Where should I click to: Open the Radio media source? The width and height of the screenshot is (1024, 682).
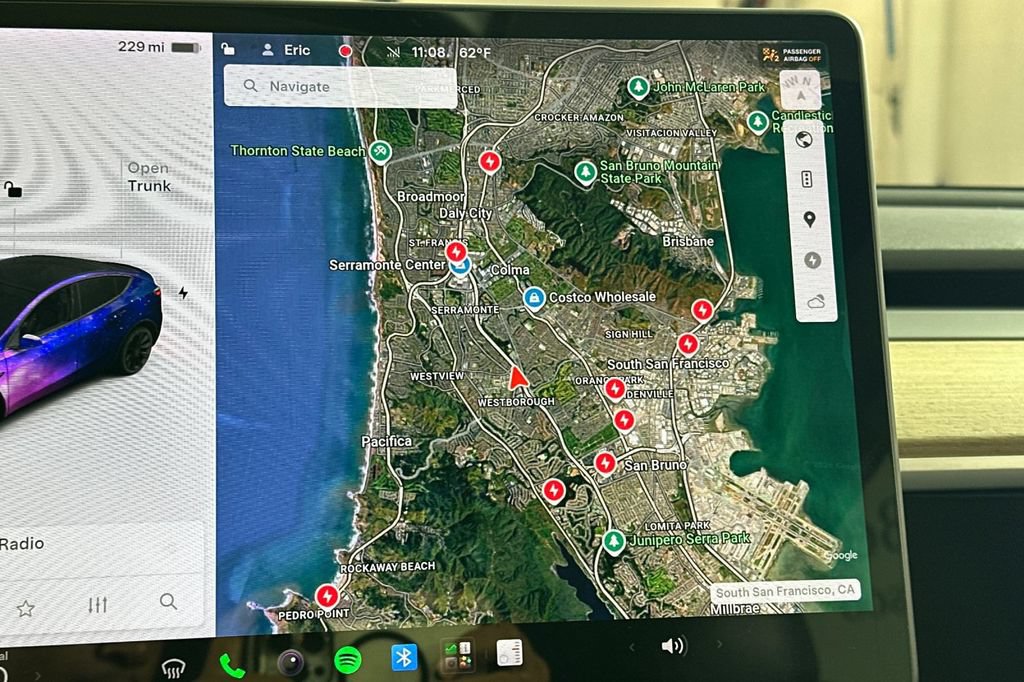(22, 544)
